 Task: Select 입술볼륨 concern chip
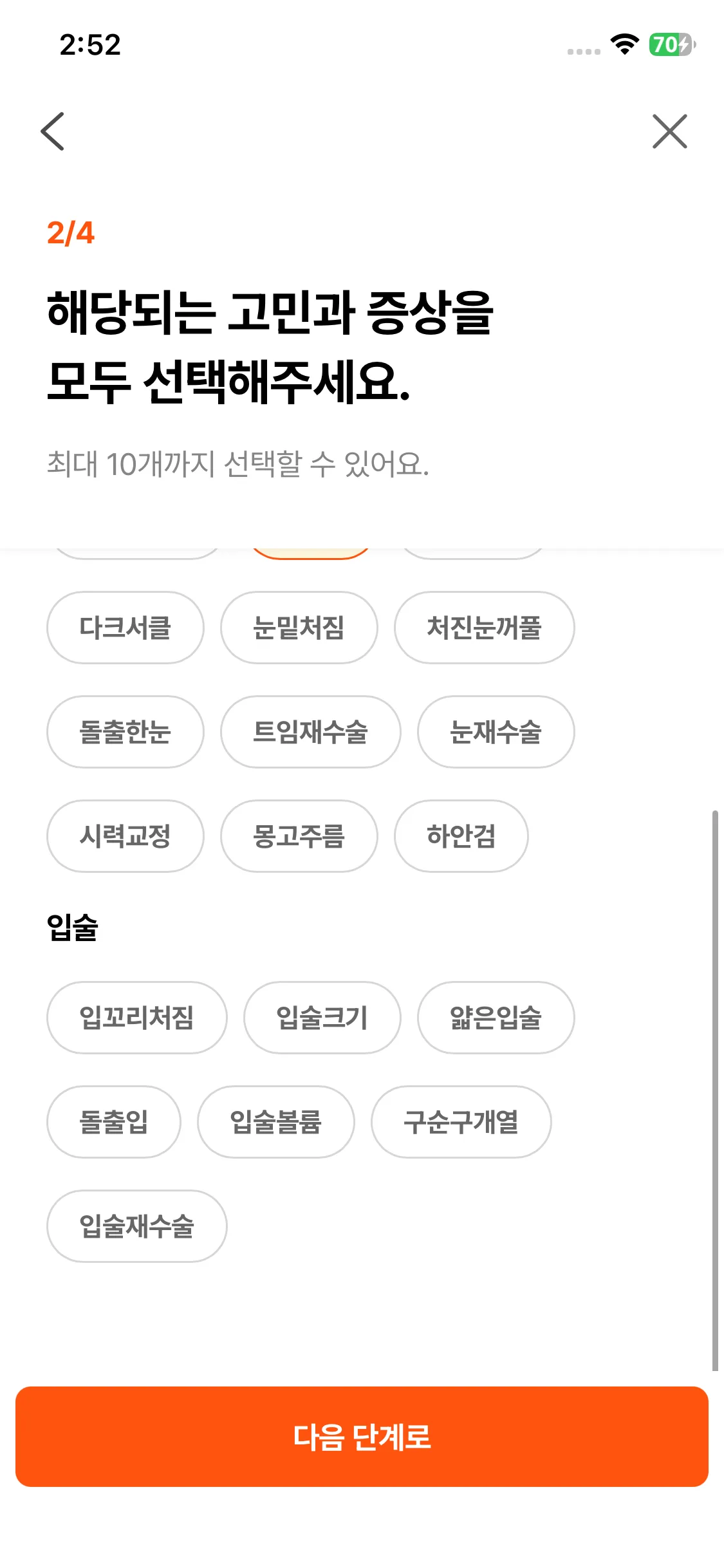(276, 1122)
